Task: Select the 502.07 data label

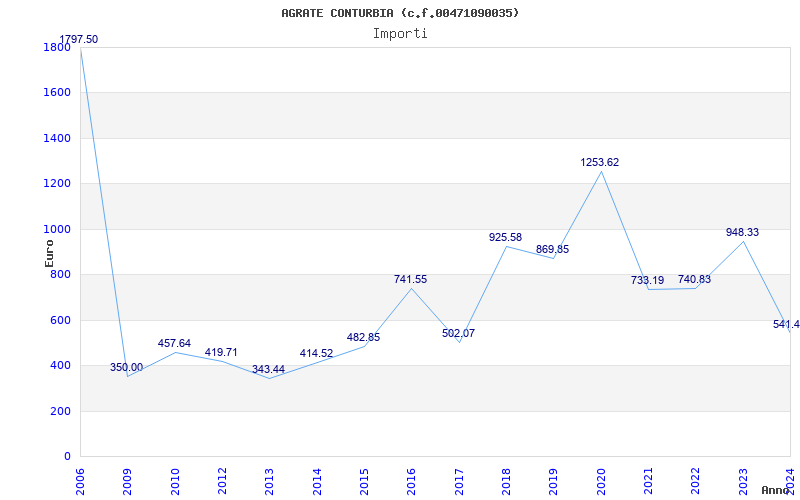Action: (x=458, y=334)
